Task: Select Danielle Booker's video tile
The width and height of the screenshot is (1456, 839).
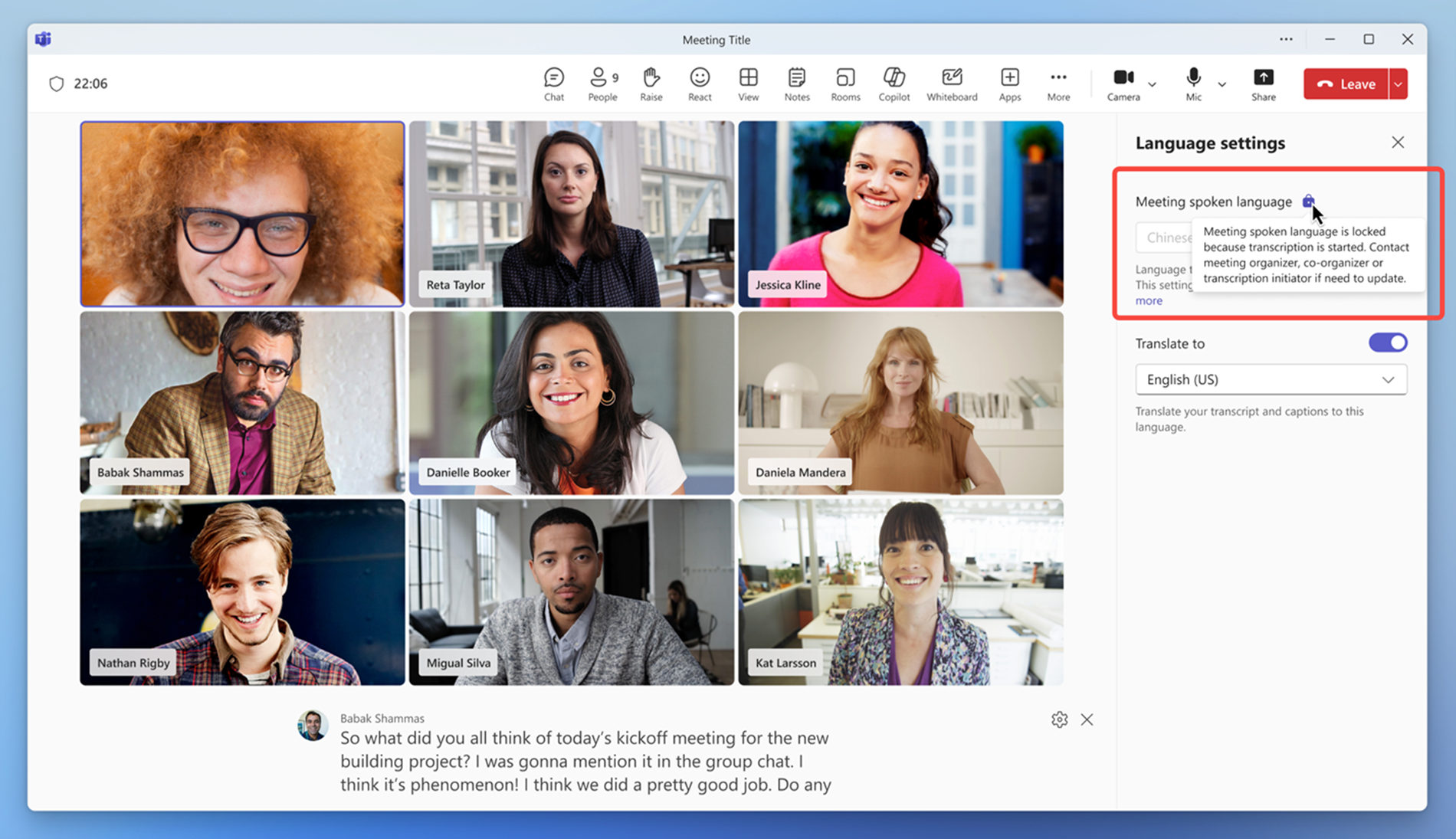Action: click(571, 402)
